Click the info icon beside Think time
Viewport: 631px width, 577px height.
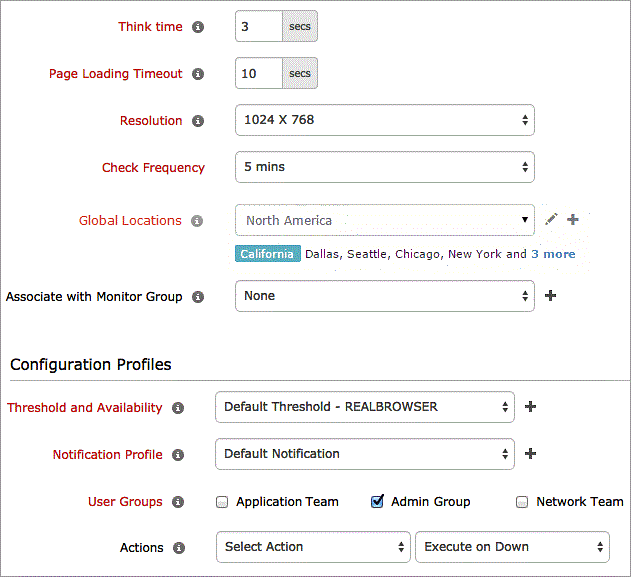pos(198,27)
